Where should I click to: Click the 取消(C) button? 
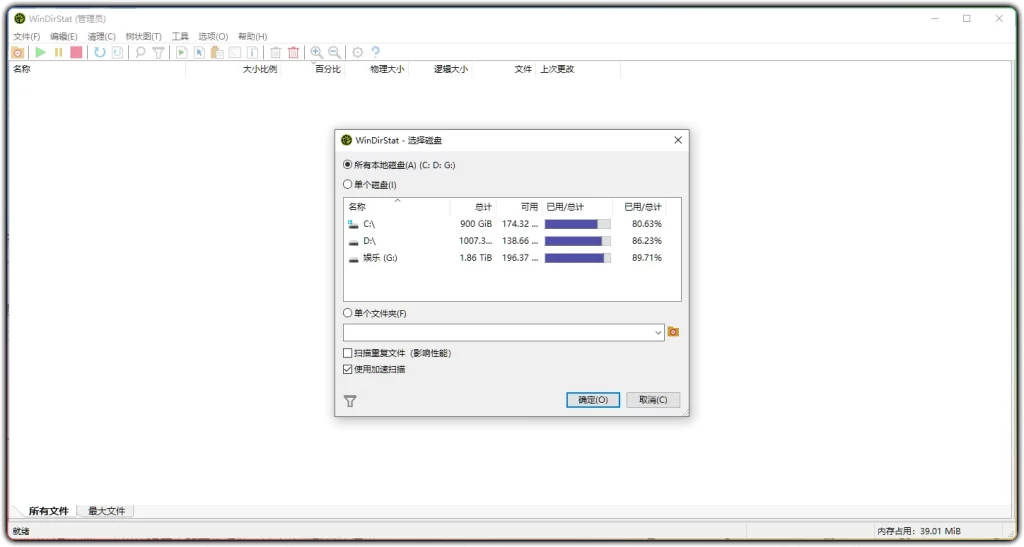pyautogui.click(x=653, y=400)
